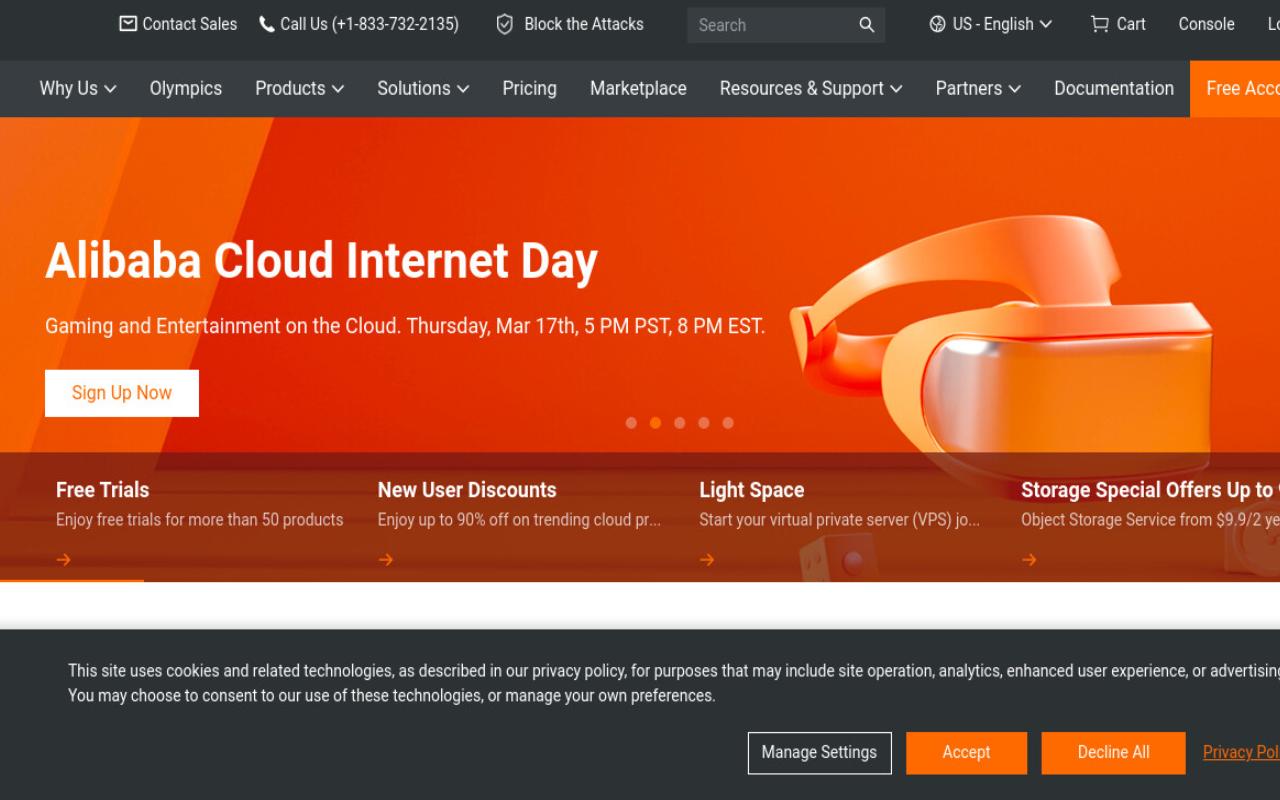Screen dimensions: 1280x800
Task: Click the globe icon for language
Action: [x=937, y=24]
